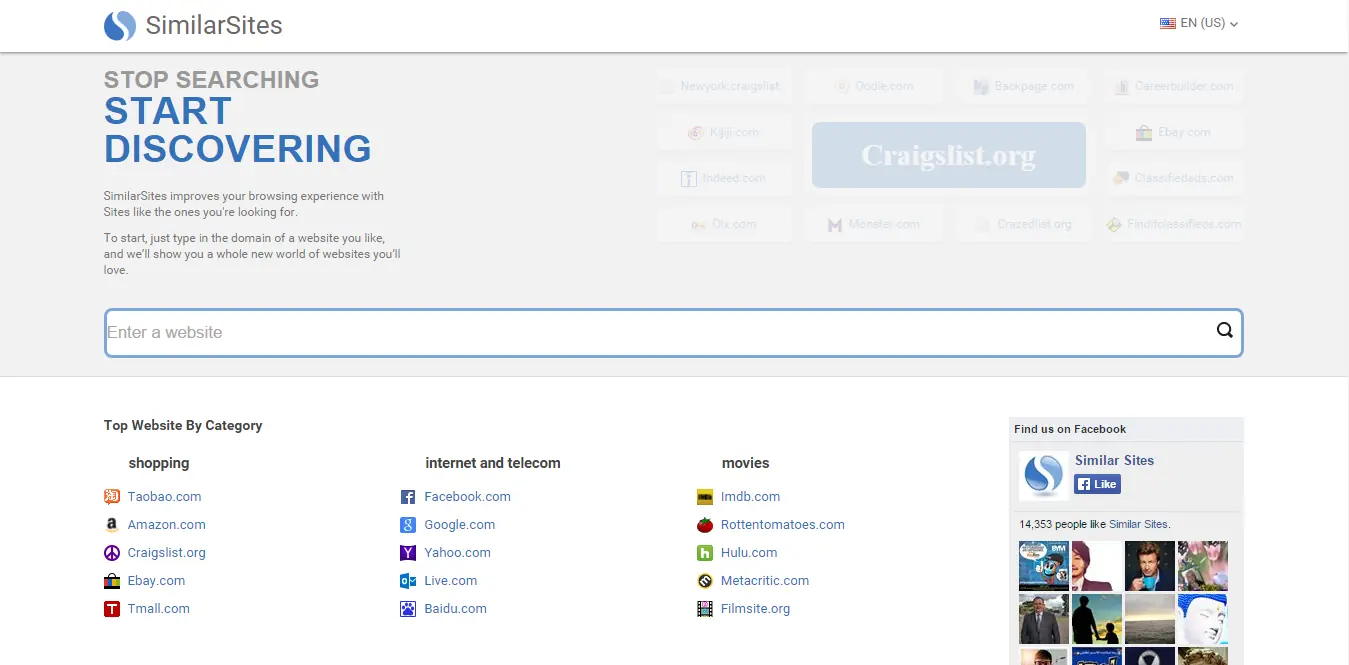Screen dimensions: 1349x665
Task: Open the Tmall.com shopping link
Action: pos(157,608)
